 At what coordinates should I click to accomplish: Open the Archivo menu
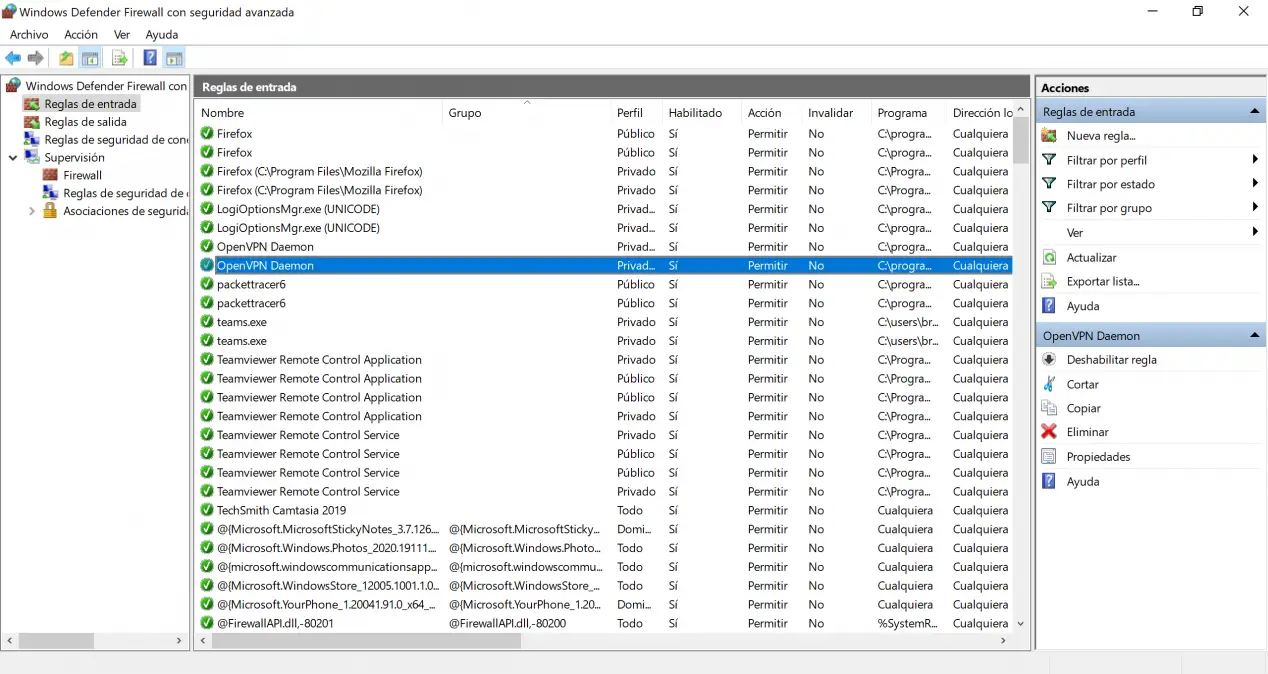[29, 34]
